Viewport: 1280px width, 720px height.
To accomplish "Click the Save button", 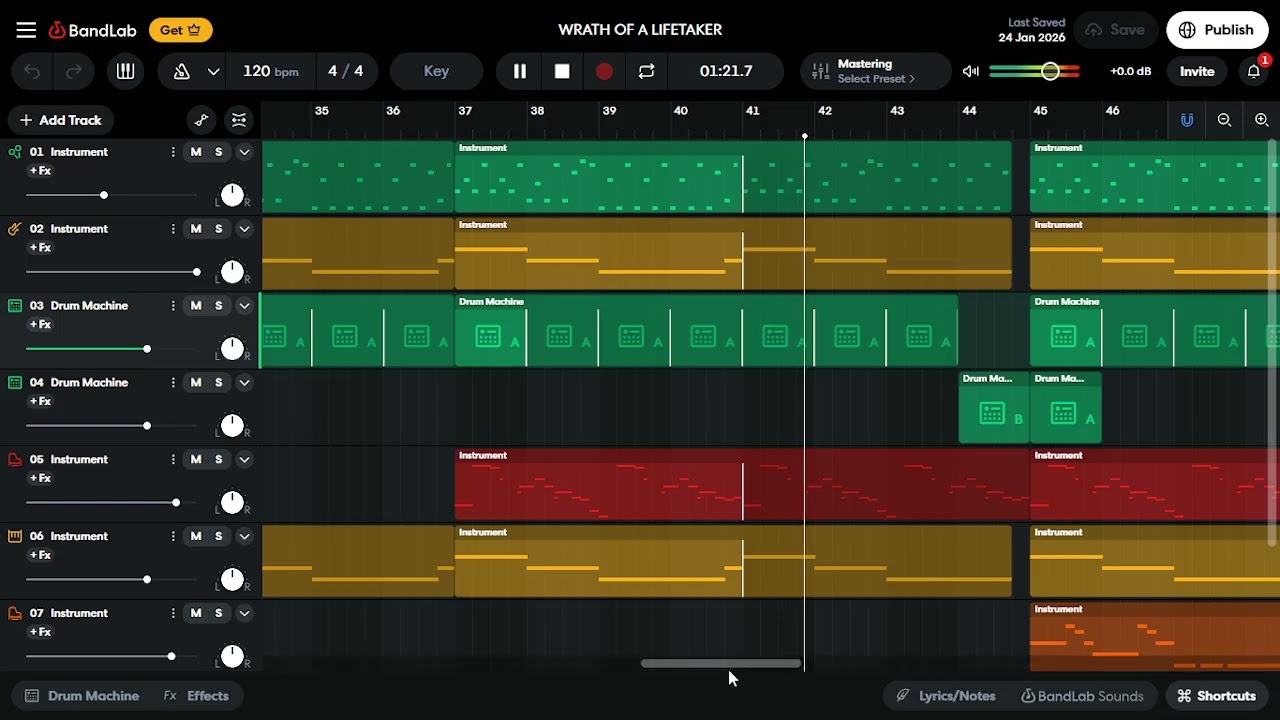I will coord(1116,30).
